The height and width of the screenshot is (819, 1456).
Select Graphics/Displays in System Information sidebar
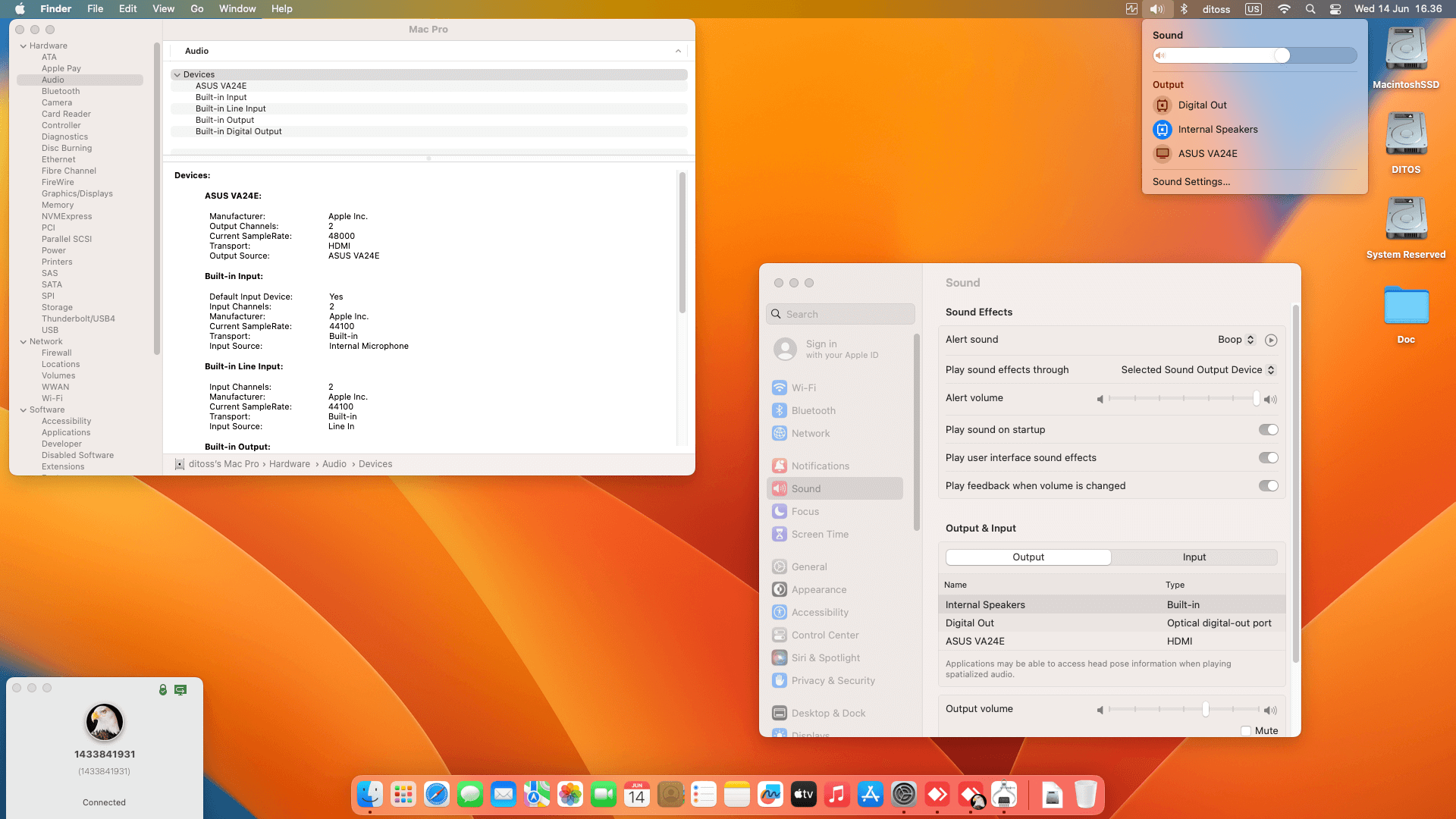[77, 194]
